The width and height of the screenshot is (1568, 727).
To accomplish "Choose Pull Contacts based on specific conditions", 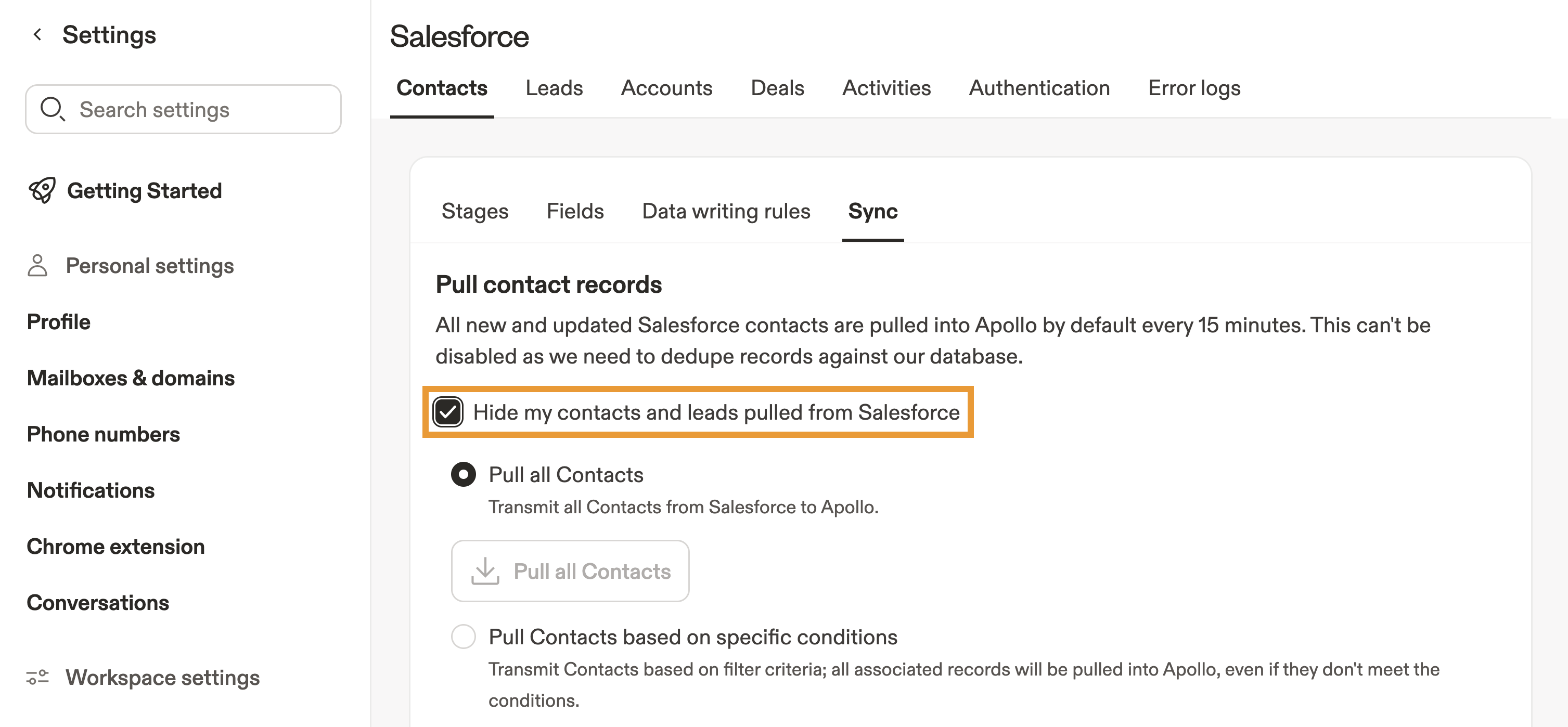I will pyautogui.click(x=463, y=637).
